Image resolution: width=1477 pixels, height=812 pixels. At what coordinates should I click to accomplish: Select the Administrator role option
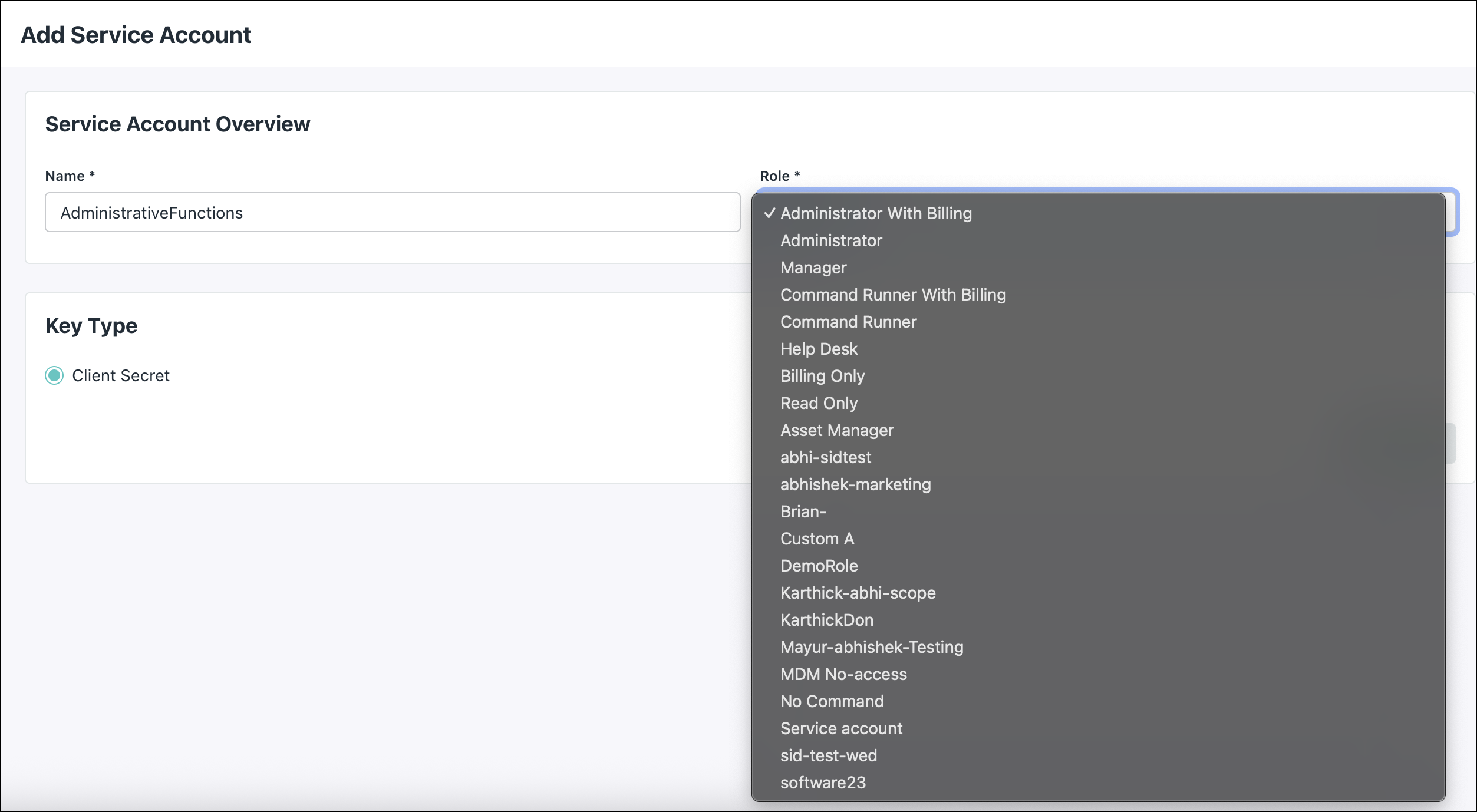click(830, 240)
